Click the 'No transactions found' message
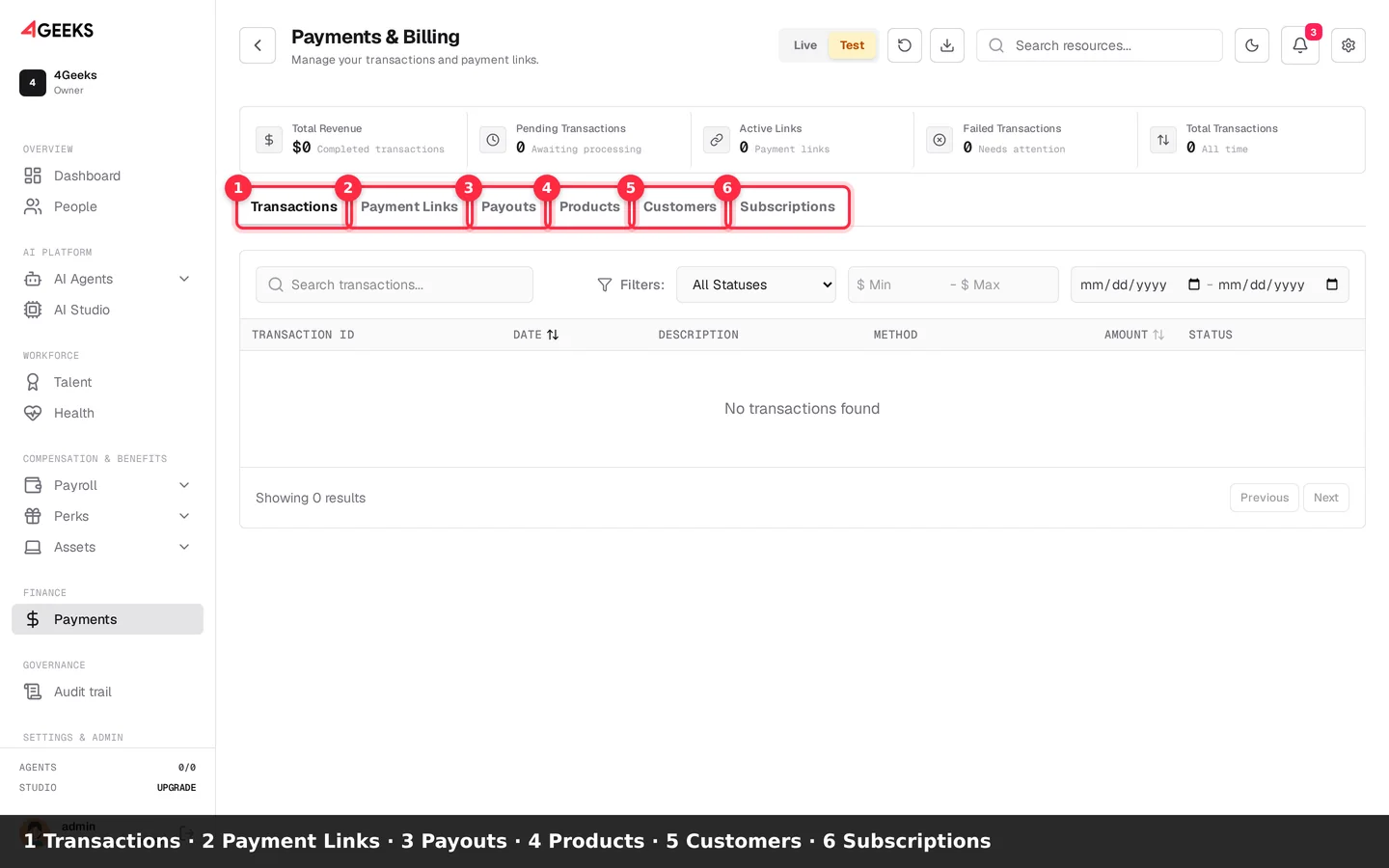 click(803, 409)
